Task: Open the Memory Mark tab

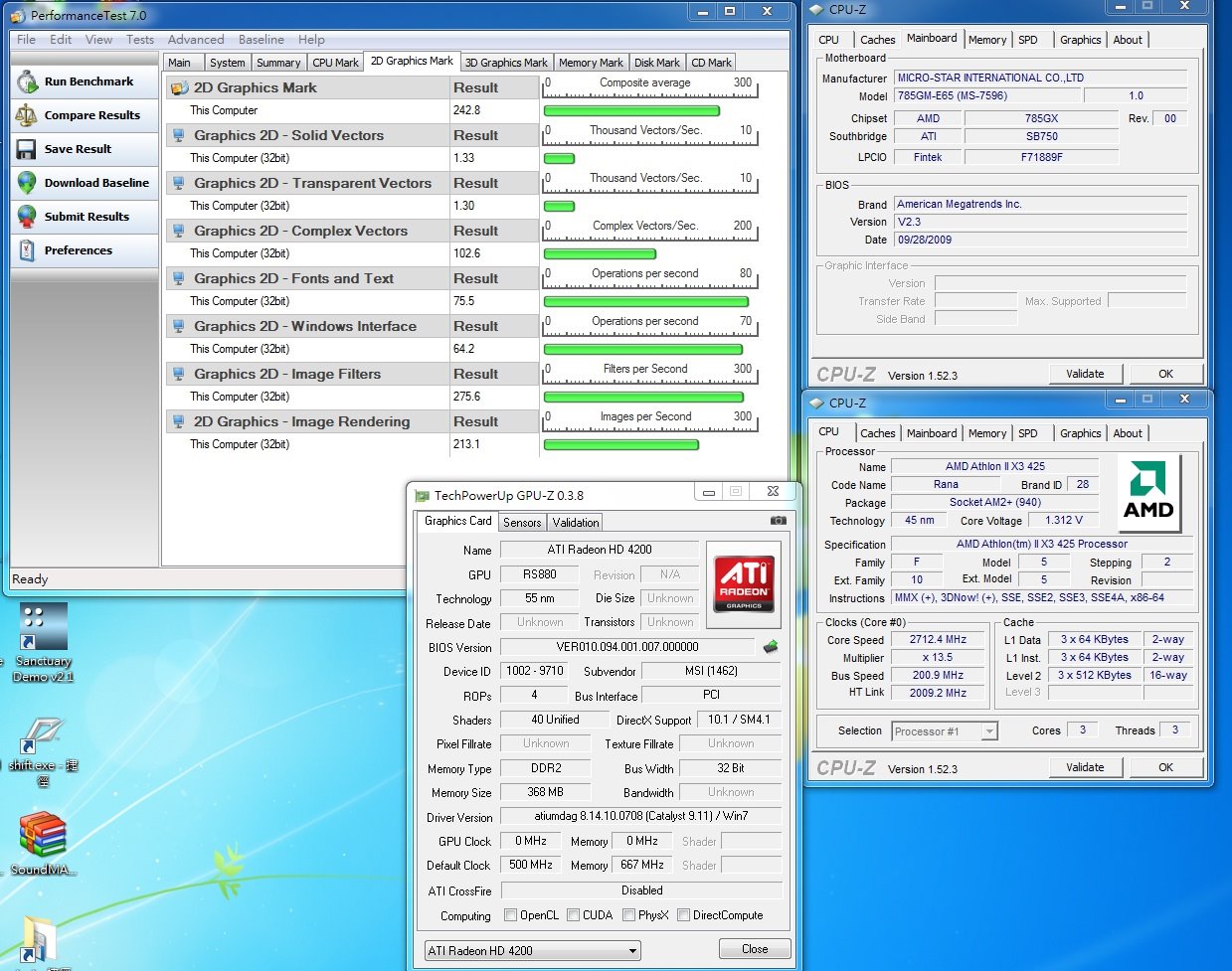Action: click(x=591, y=63)
